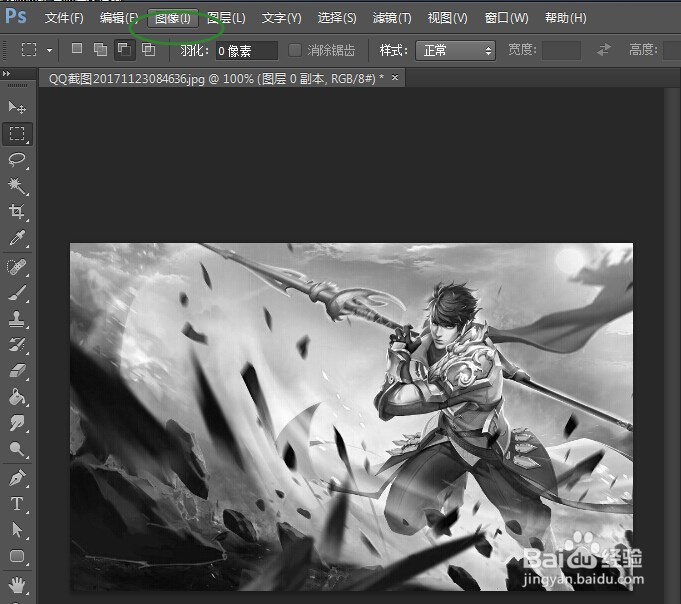The width and height of the screenshot is (681, 604).
Task: Open the Filter (滤镜) menu
Action: click(392, 18)
